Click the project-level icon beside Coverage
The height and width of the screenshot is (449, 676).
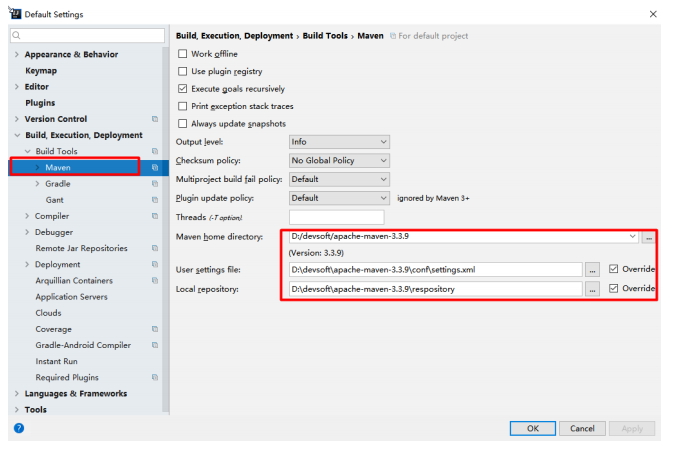(155, 329)
